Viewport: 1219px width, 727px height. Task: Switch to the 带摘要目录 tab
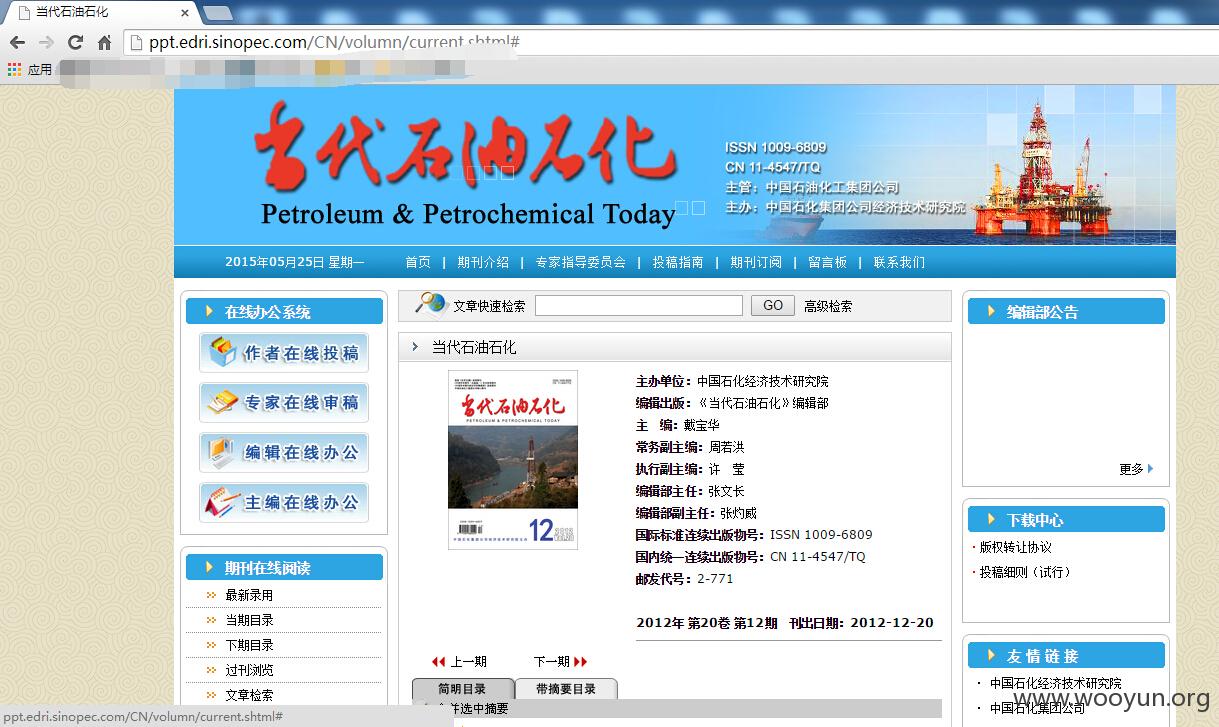coord(566,689)
